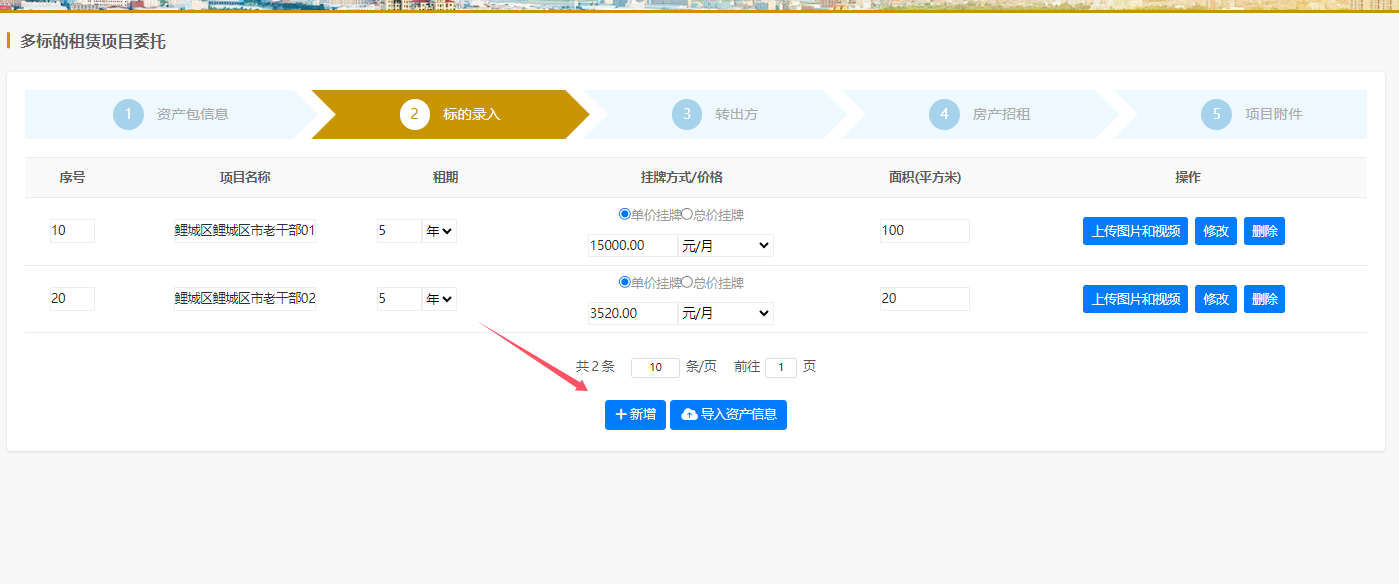This screenshot has width=1399, height=584.
Task: Click 修改 for 老干部02 row
Action: [1216, 299]
